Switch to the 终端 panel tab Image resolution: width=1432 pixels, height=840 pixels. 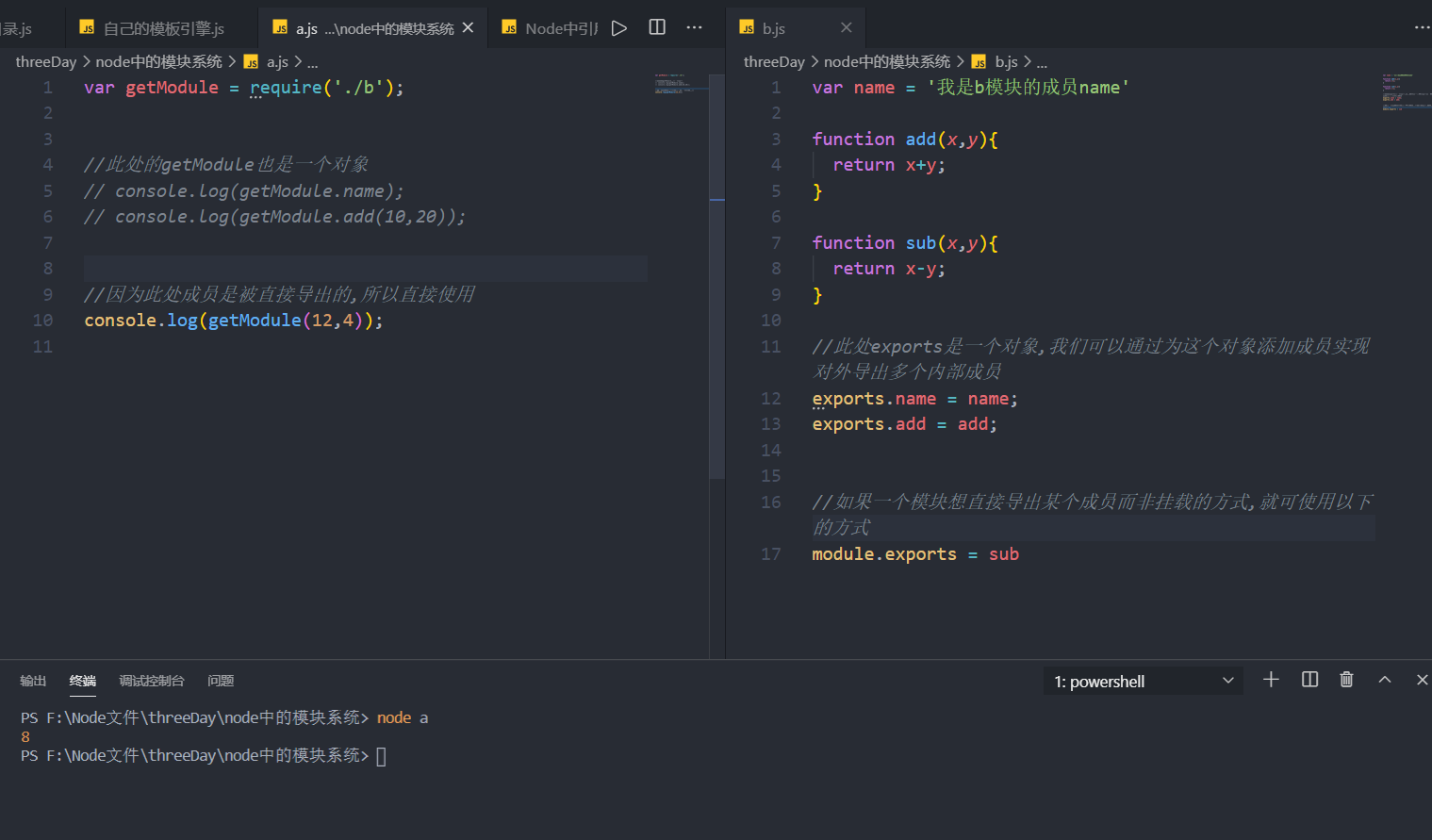pyautogui.click(x=83, y=681)
